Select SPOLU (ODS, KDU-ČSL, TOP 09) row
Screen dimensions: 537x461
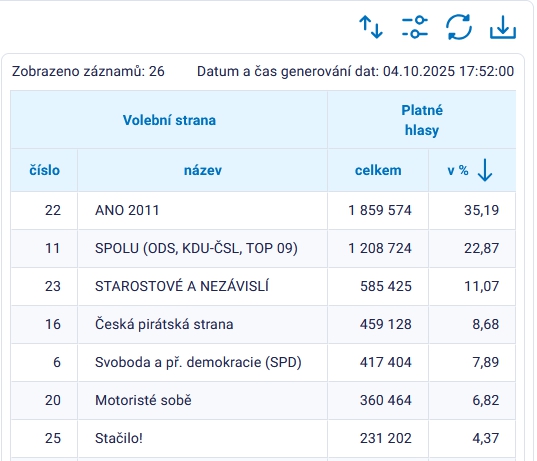coord(263,248)
